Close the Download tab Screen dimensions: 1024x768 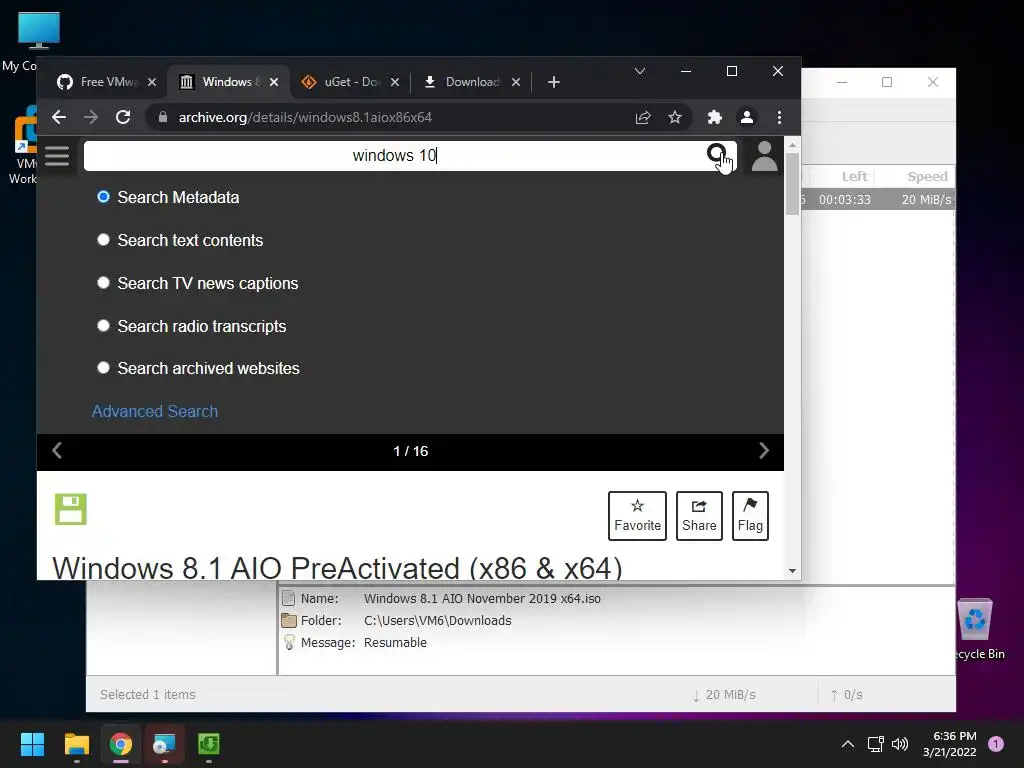(516, 82)
